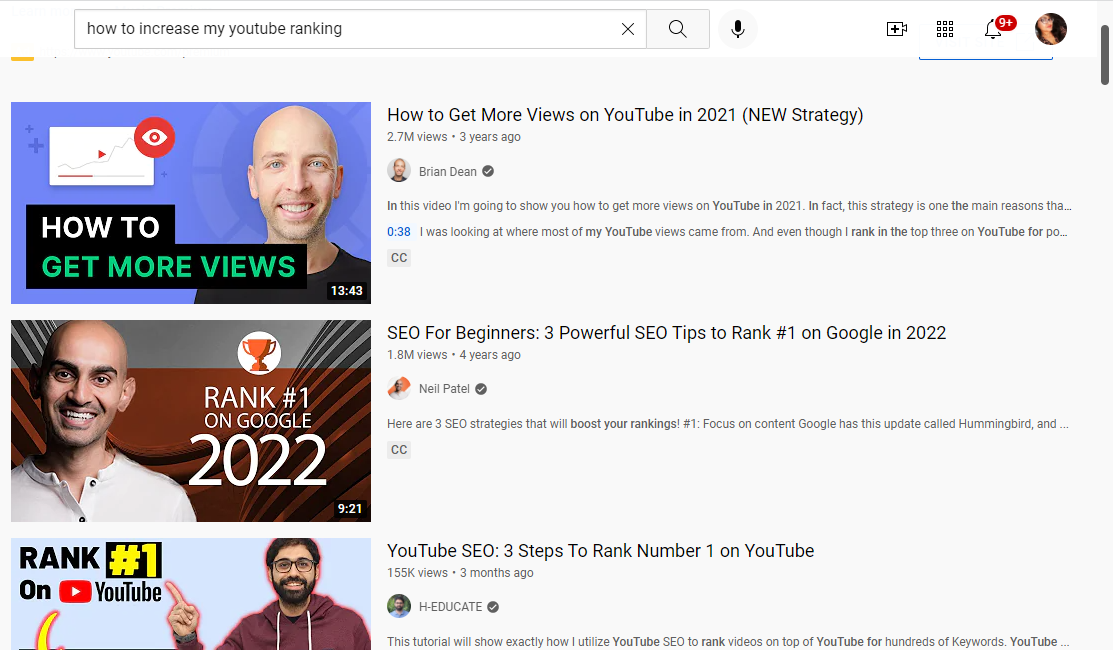Open title 'How to Get More Views on YouTube in 2021'

pos(625,115)
